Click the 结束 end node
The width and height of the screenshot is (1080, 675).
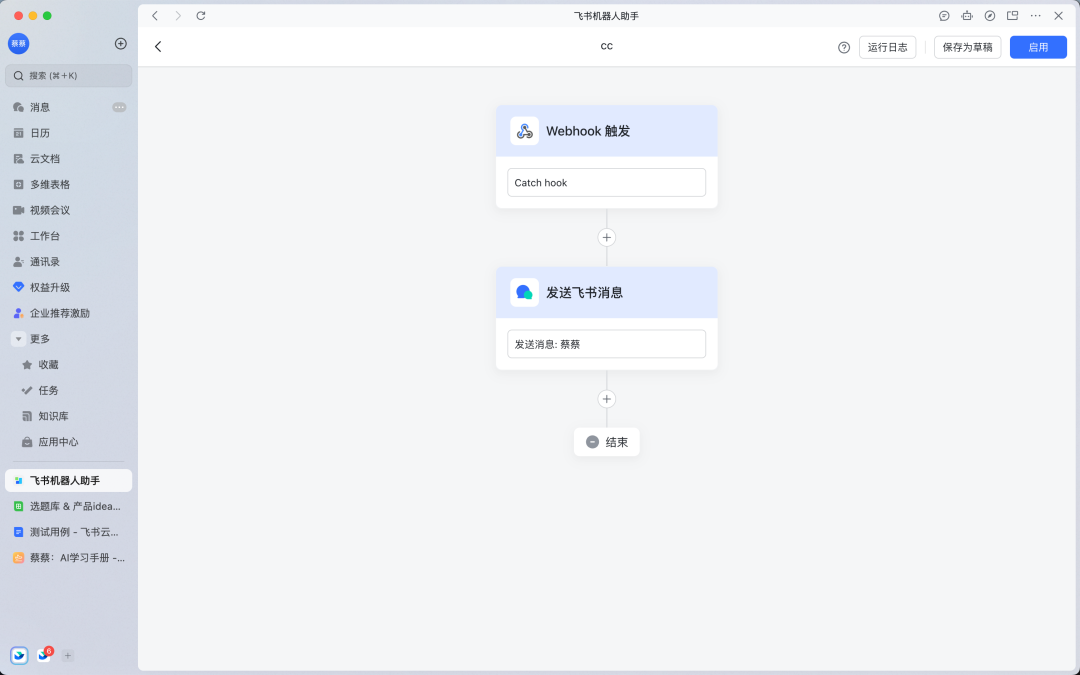606,442
